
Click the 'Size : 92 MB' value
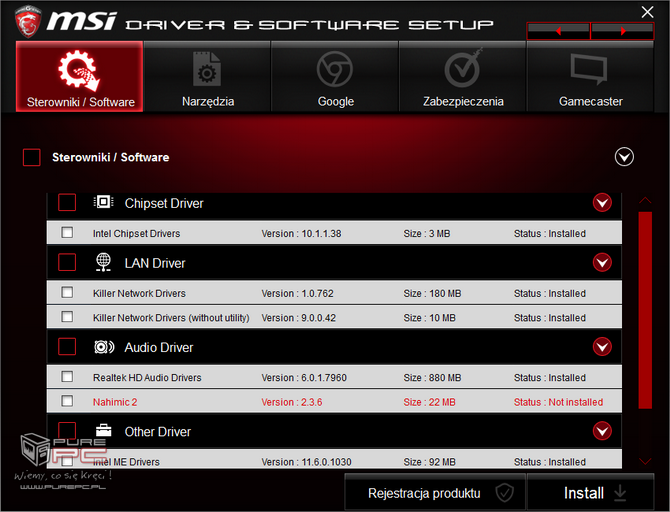coord(429,462)
